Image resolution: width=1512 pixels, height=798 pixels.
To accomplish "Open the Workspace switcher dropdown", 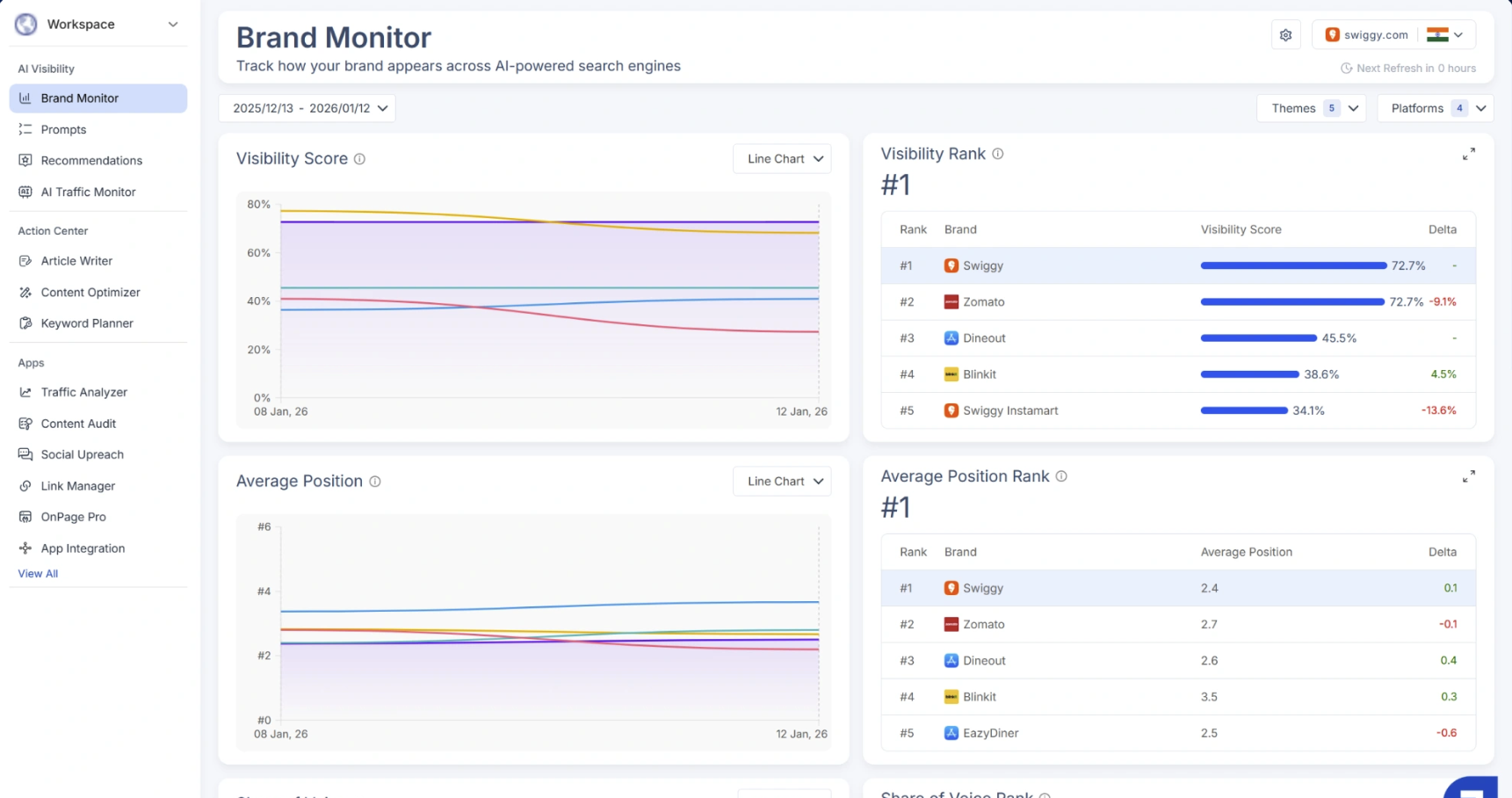I will point(172,25).
